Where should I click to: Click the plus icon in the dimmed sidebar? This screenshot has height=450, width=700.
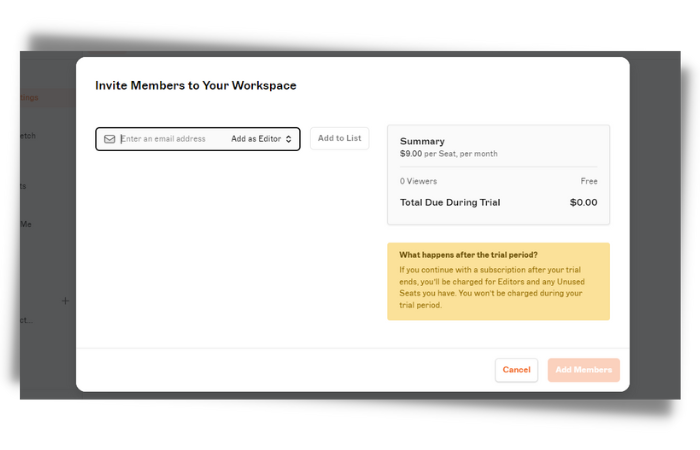[x=65, y=301]
